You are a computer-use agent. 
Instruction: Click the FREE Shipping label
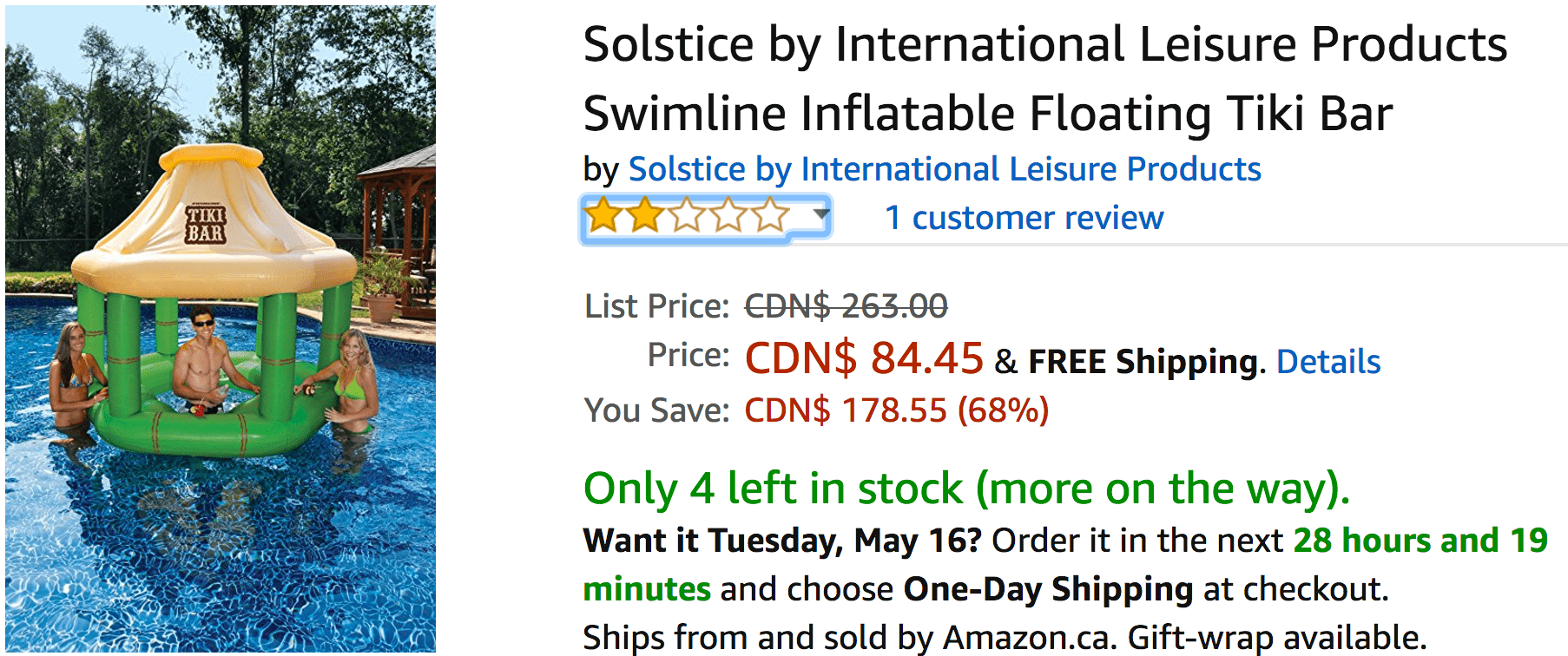click(1143, 362)
